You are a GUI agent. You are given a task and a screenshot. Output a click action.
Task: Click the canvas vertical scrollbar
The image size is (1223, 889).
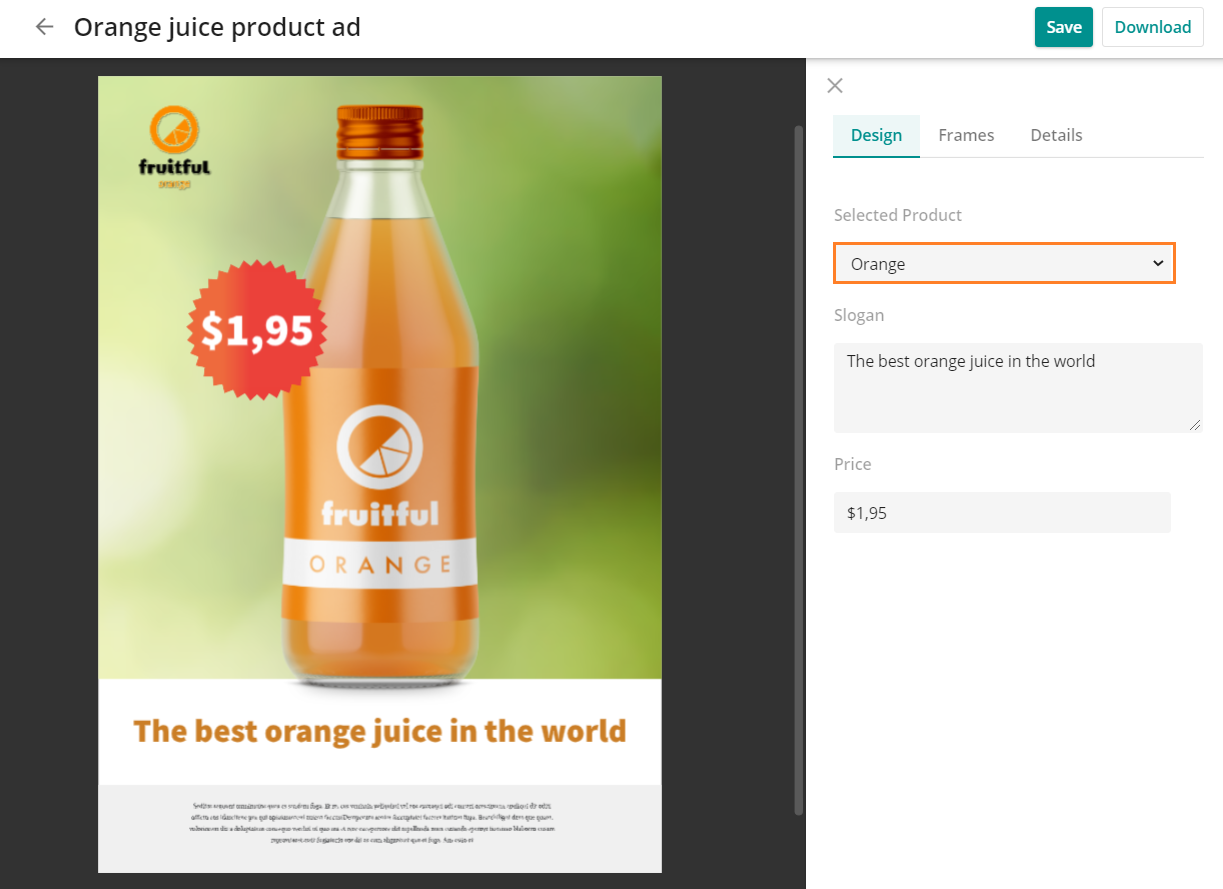(797, 470)
